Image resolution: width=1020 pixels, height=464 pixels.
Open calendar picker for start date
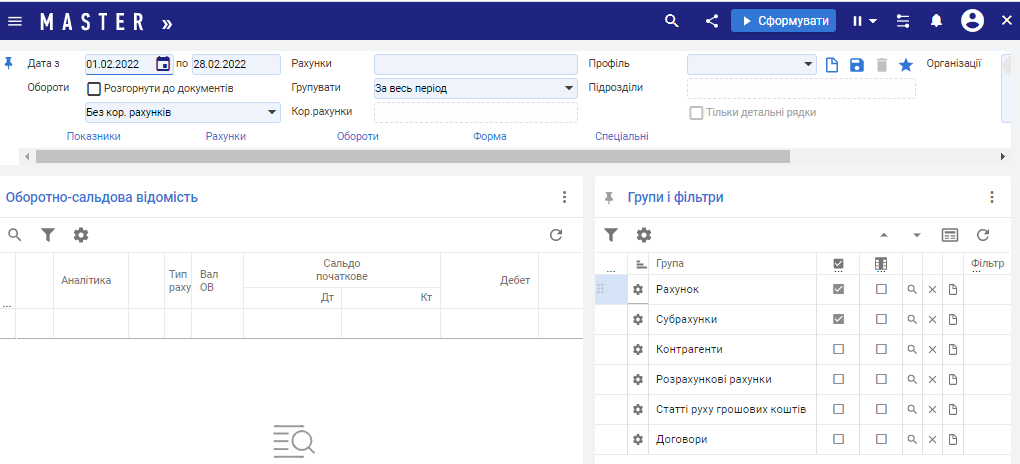[163, 64]
